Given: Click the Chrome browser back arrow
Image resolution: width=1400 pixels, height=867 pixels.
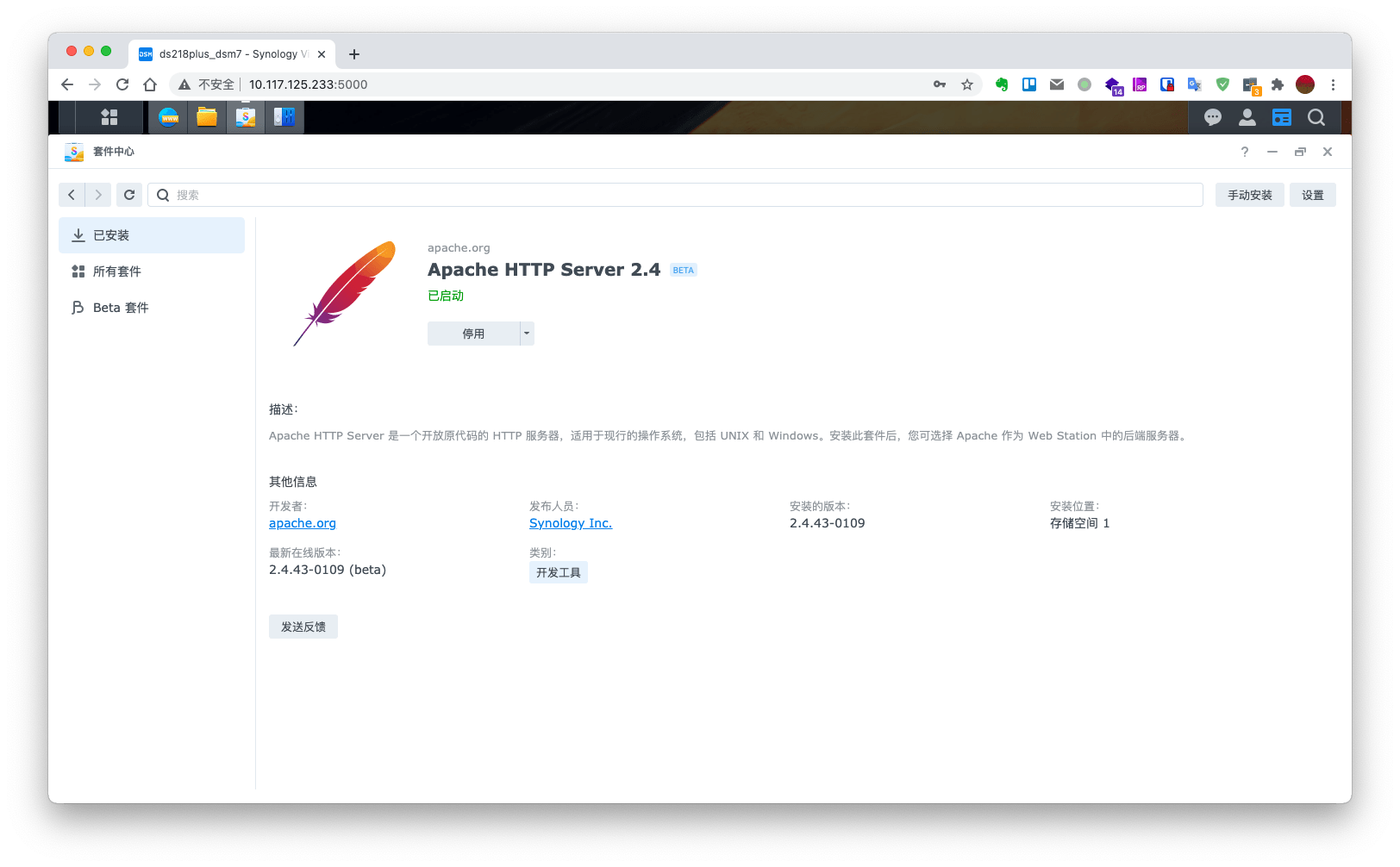Looking at the screenshot, I should (x=67, y=84).
